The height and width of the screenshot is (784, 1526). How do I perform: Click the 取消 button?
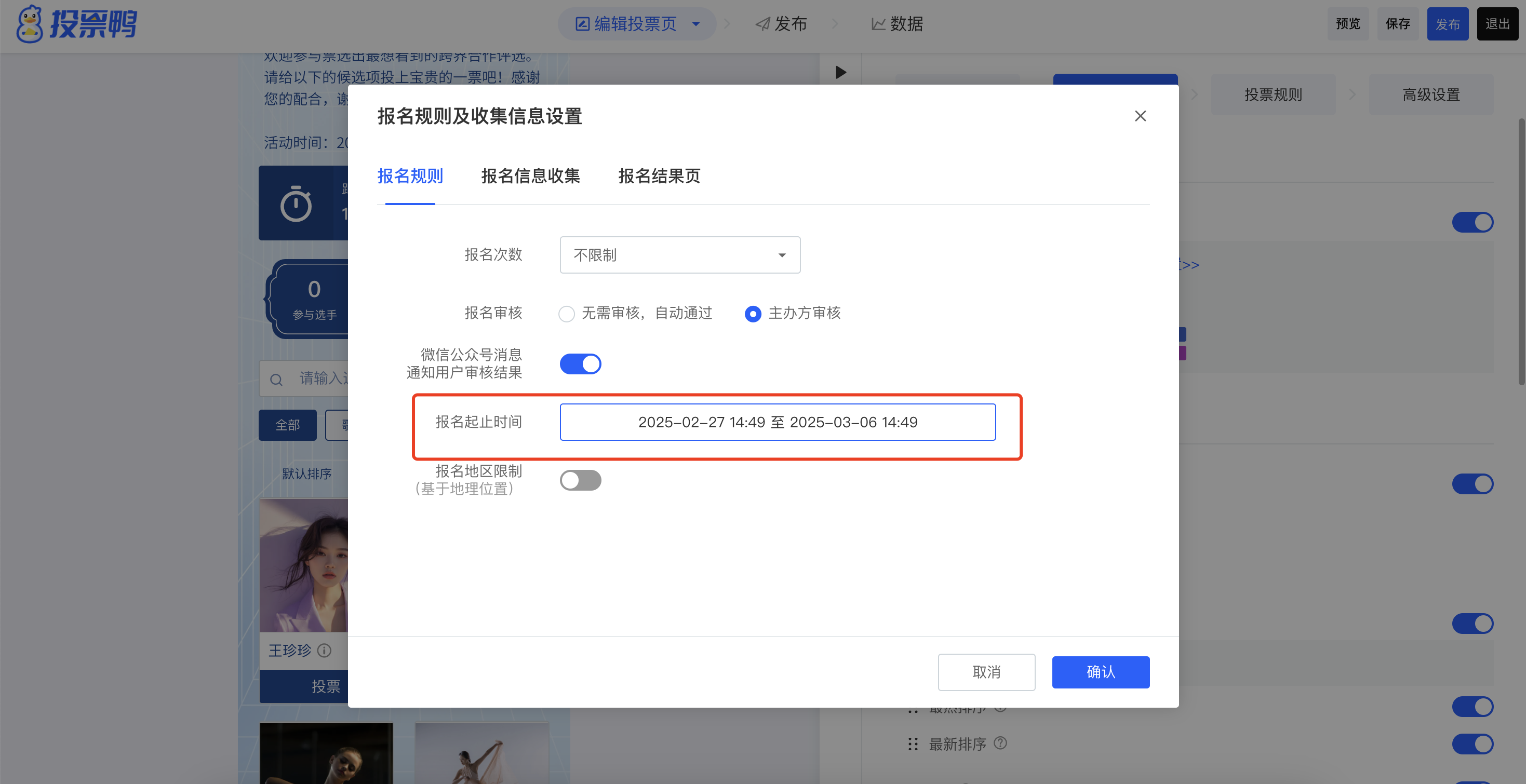986,672
